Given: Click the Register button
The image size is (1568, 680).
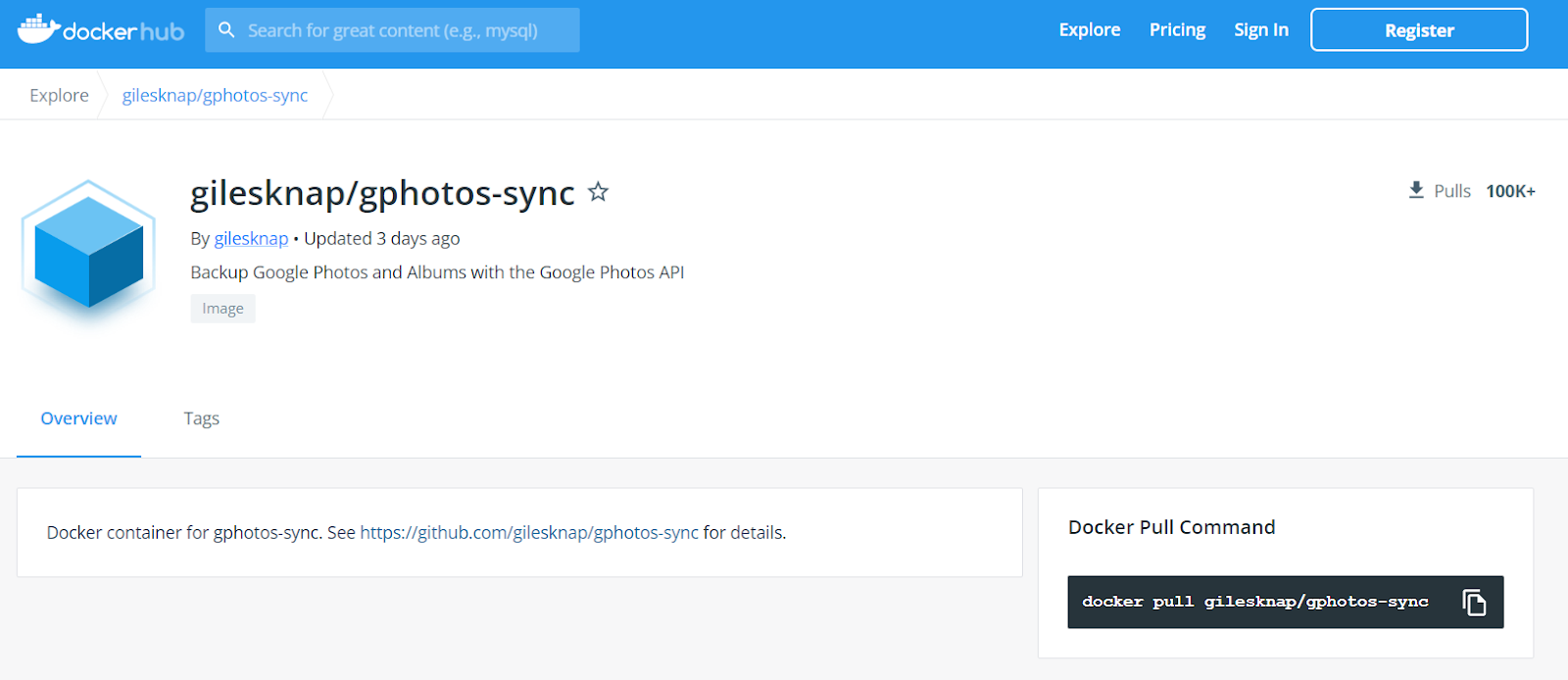Looking at the screenshot, I should point(1419,29).
